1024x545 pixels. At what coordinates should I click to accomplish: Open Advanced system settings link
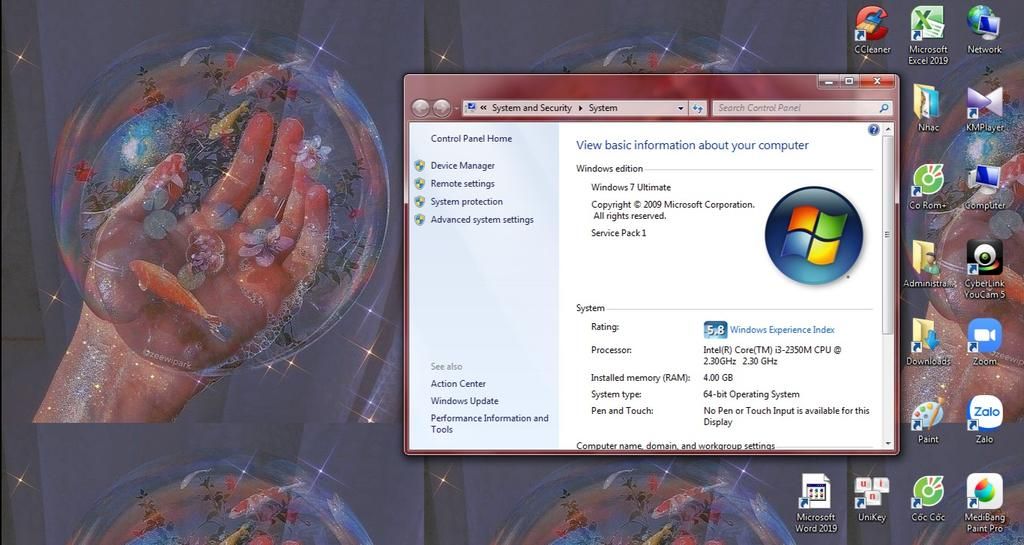482,220
